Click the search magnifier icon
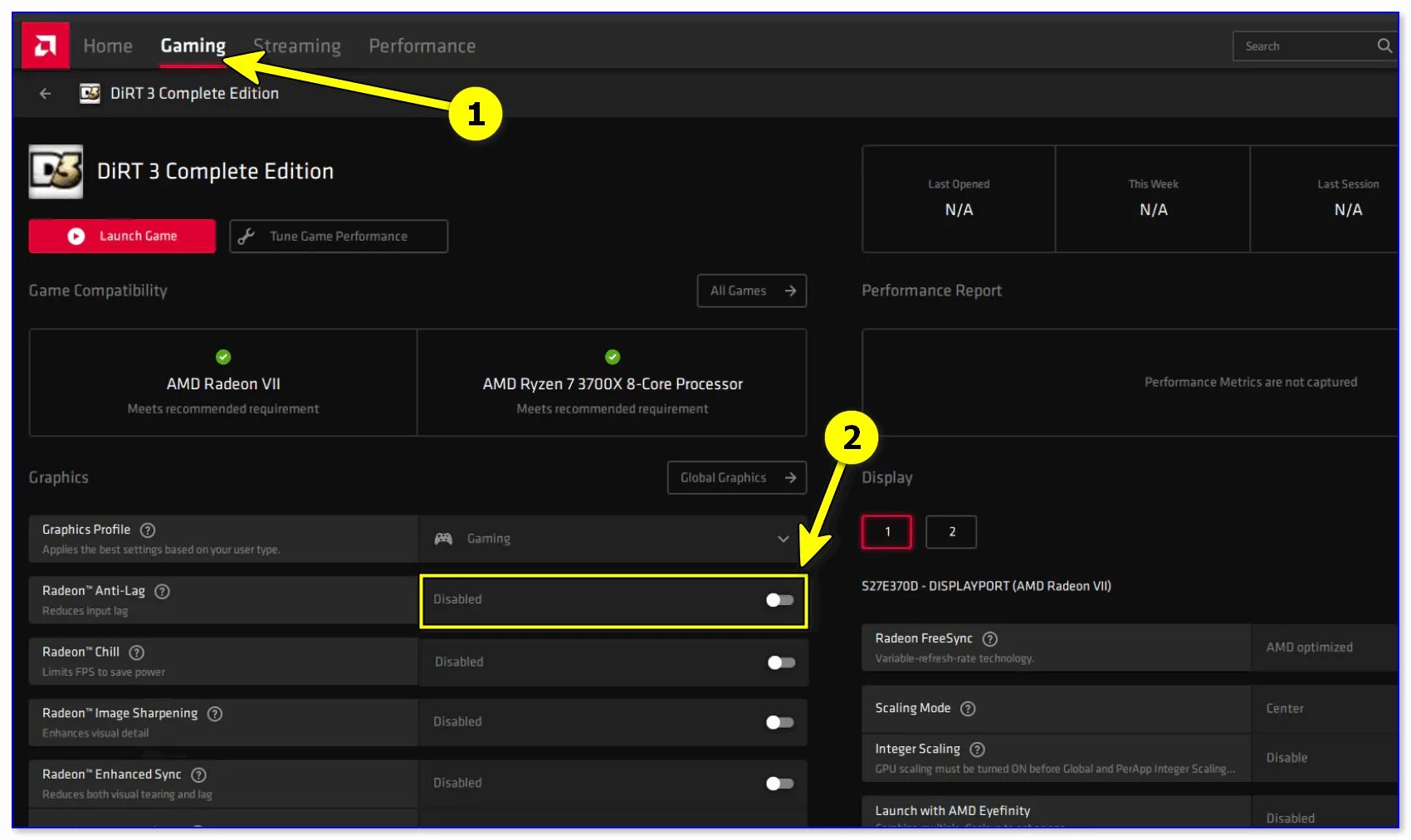The image size is (1411, 840). pos(1384,46)
